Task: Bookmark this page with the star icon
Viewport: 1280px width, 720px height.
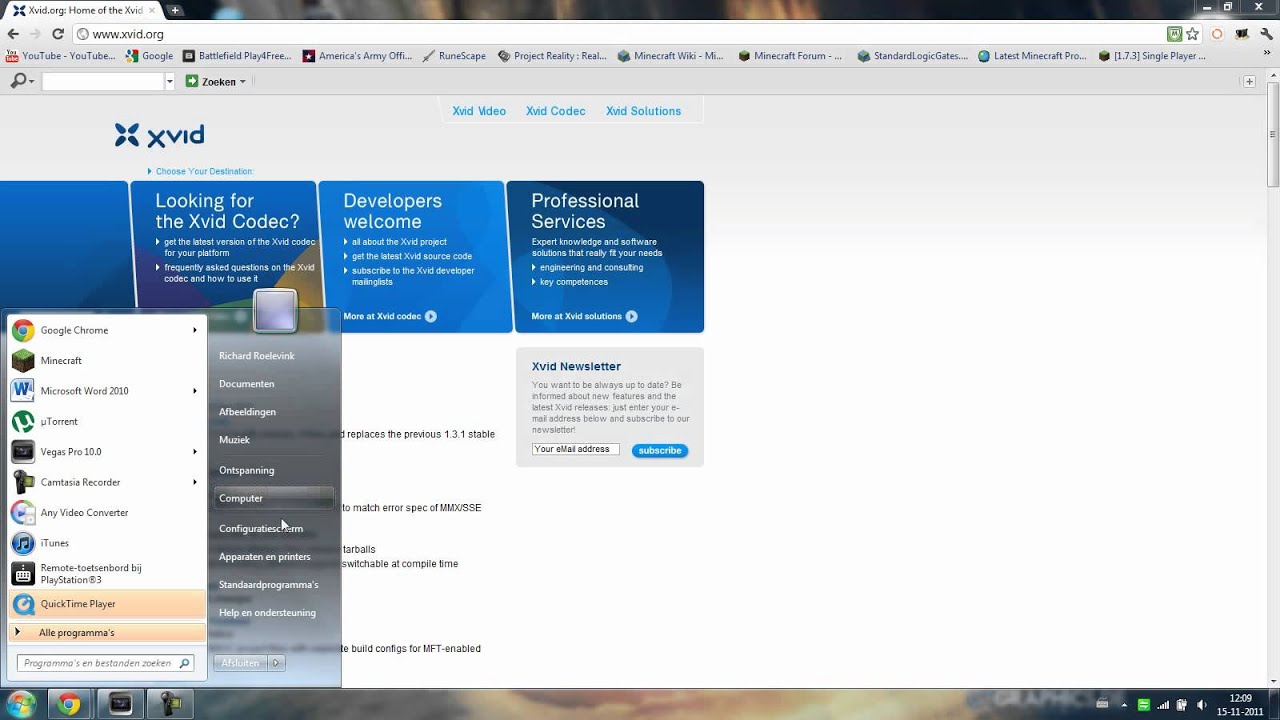Action: (x=1192, y=34)
